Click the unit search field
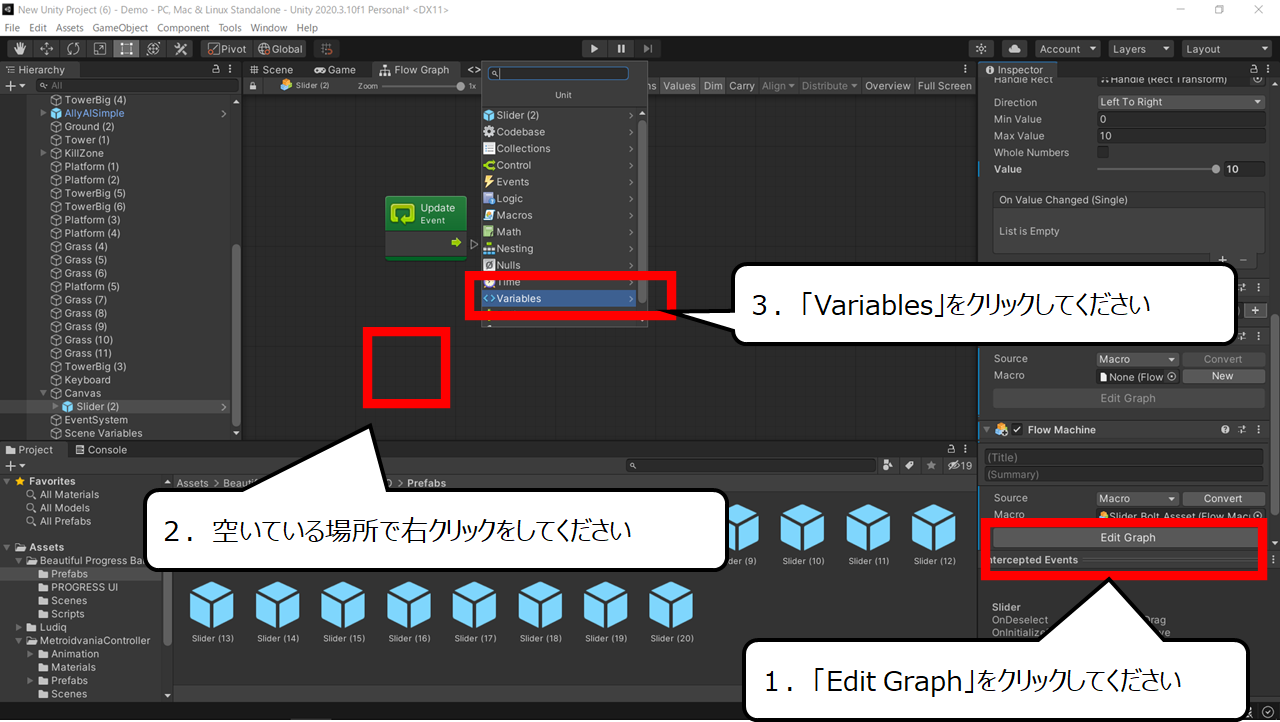 click(x=558, y=73)
